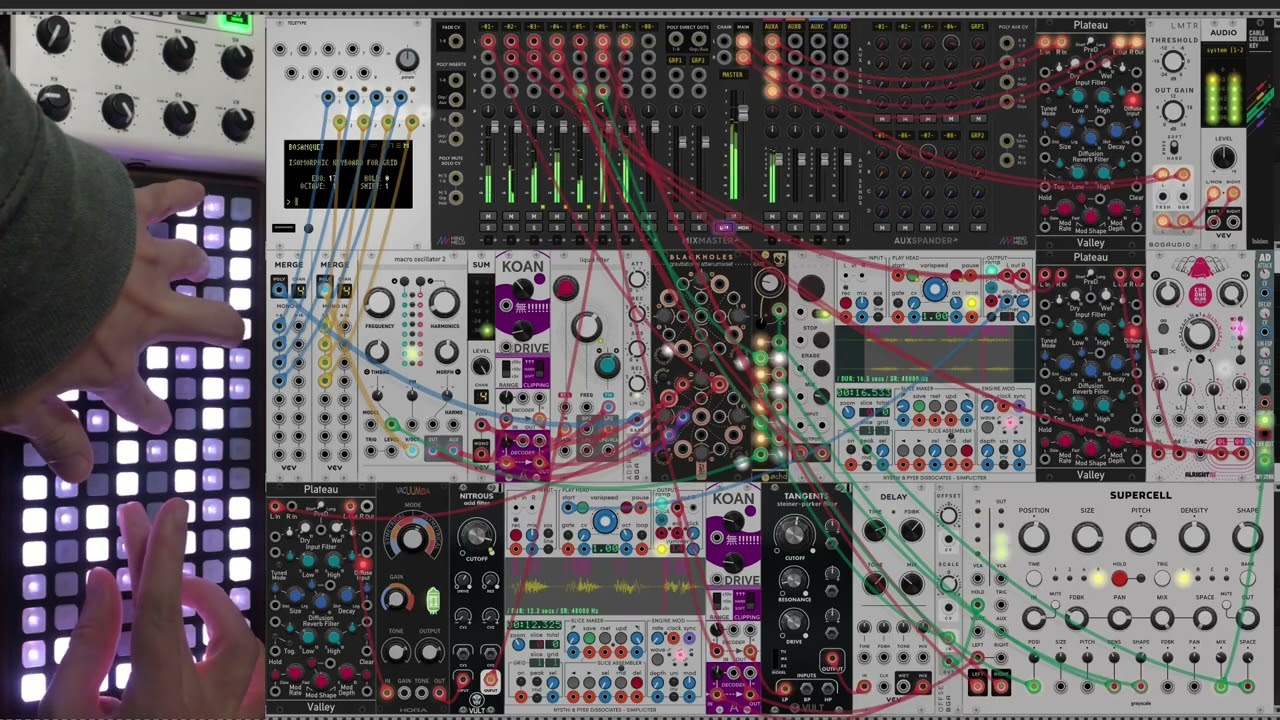Click the ADSR REL knob
Screen dimensions: 1280x720
pyautogui.click(x=637, y=383)
